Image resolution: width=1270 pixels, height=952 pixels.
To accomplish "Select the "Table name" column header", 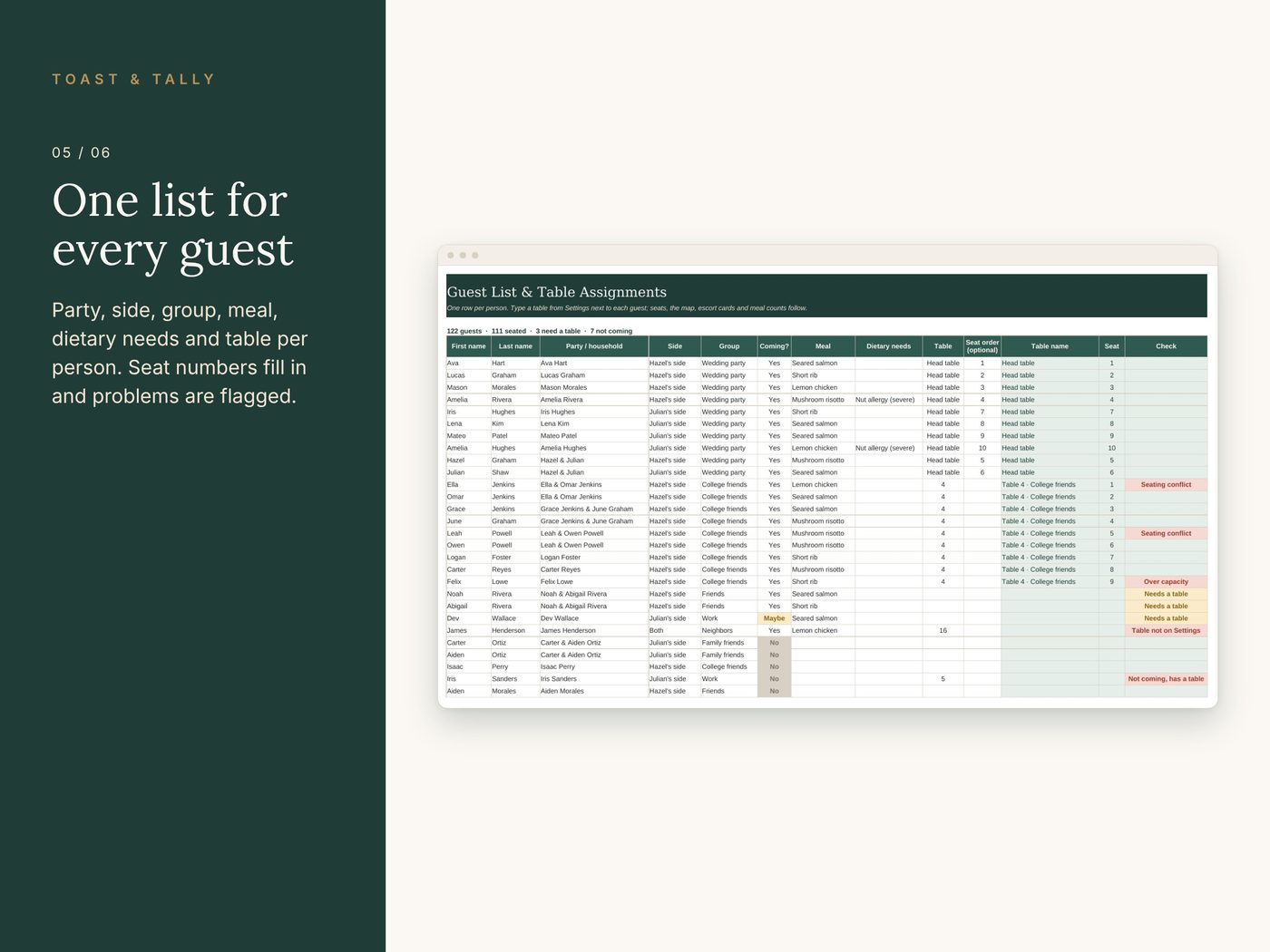I will [x=1050, y=346].
